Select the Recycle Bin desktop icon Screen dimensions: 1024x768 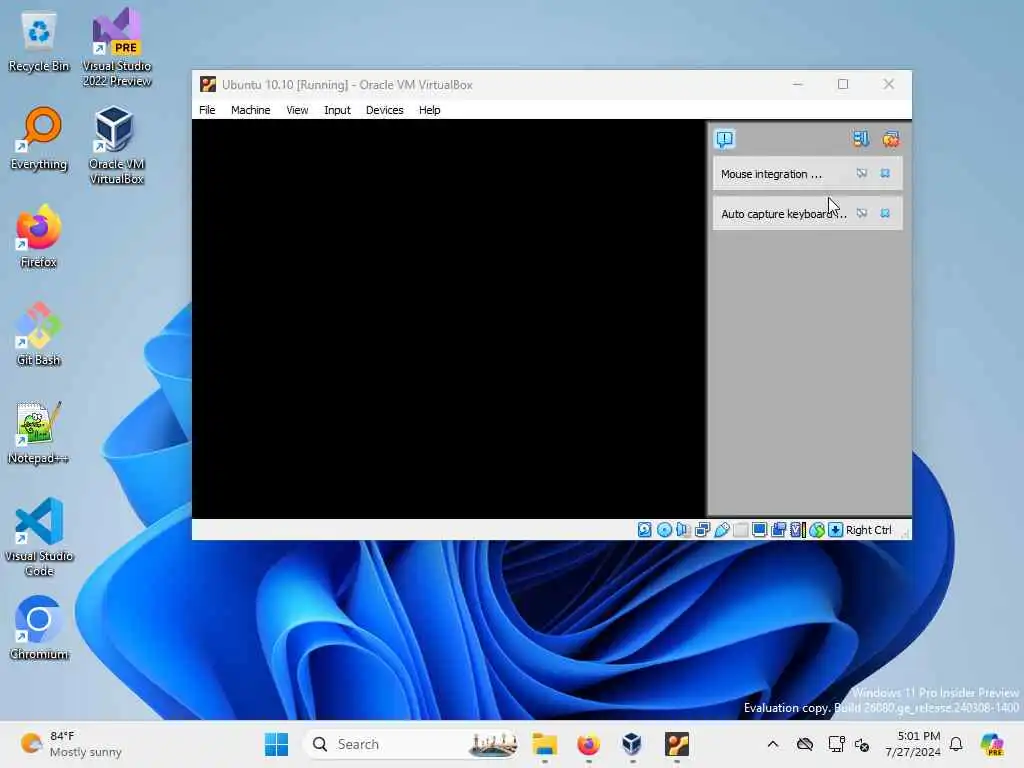pyautogui.click(x=39, y=40)
